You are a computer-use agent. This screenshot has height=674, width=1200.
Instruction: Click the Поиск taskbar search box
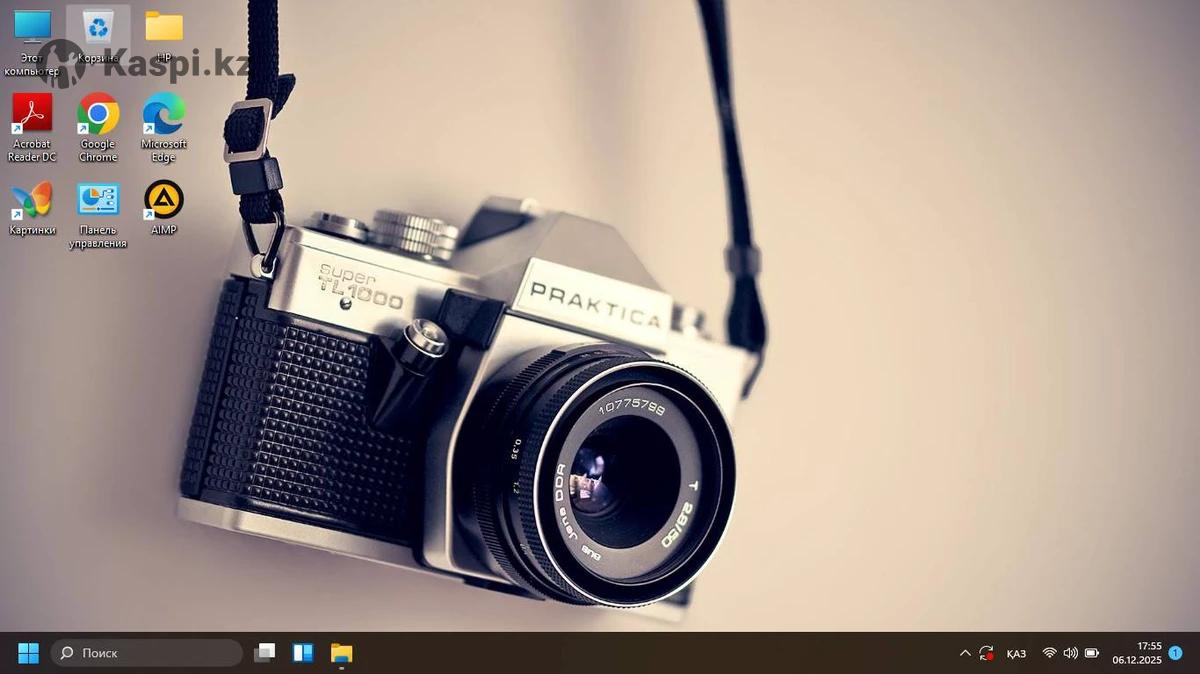tap(147, 653)
